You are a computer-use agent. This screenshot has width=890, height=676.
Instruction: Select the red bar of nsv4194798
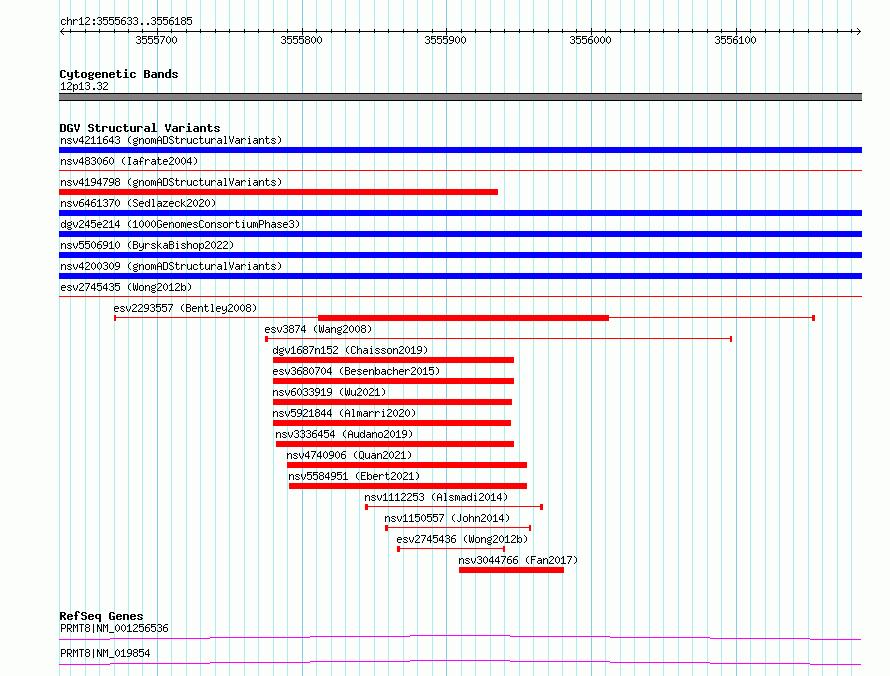tap(278, 192)
